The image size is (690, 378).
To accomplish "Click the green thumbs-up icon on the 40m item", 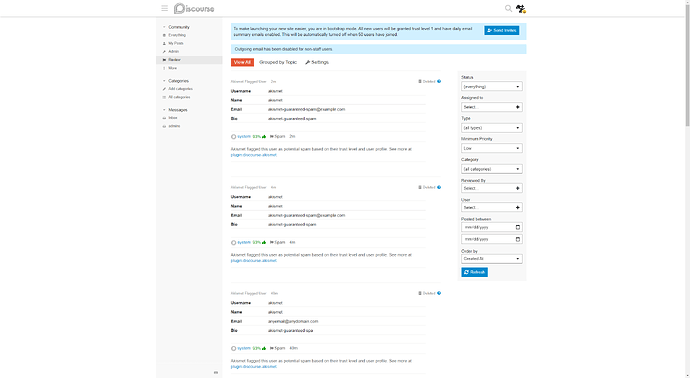I will pos(264,348).
